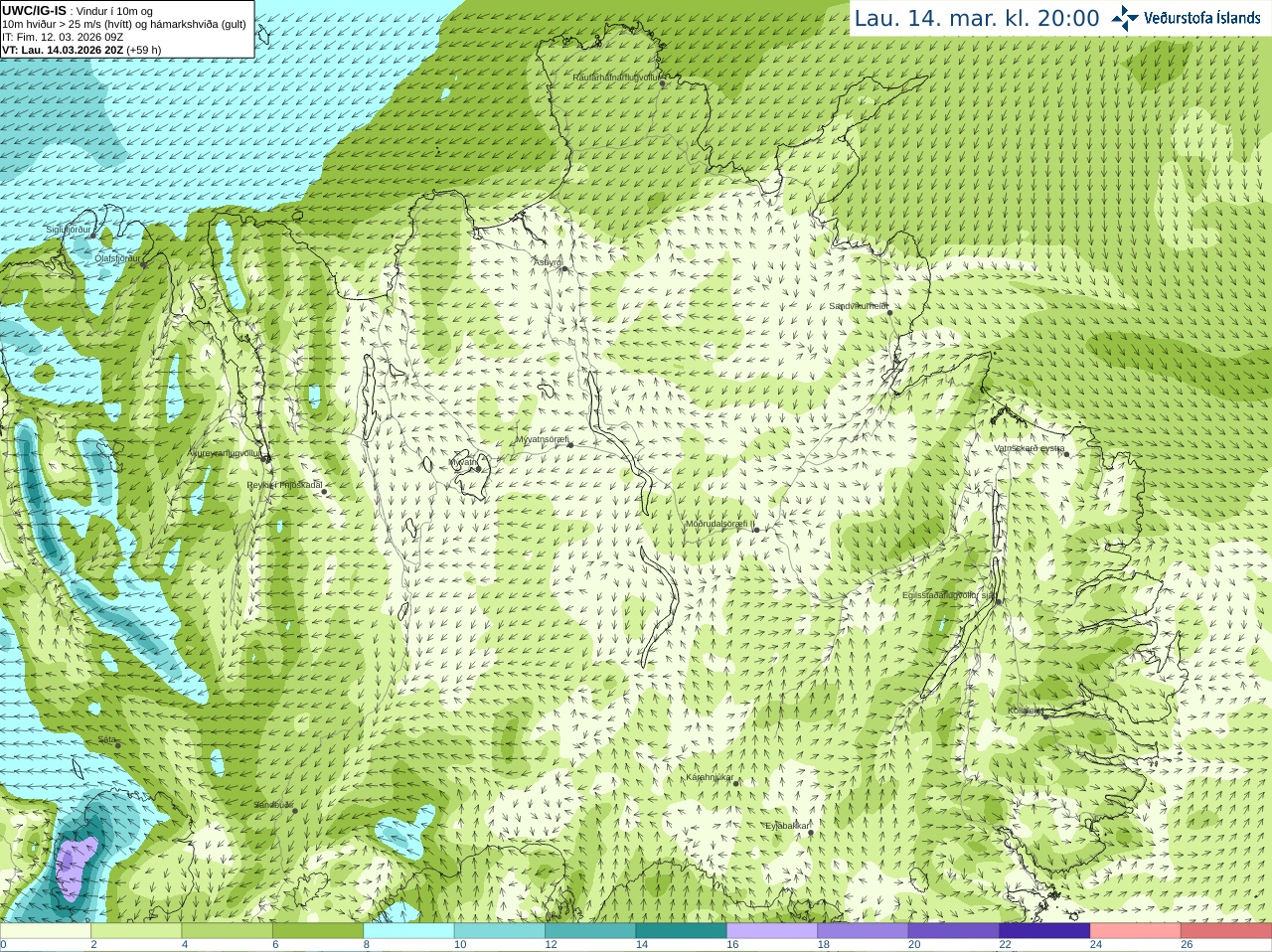Select the Mývatnsöræfi station marker

[569, 444]
